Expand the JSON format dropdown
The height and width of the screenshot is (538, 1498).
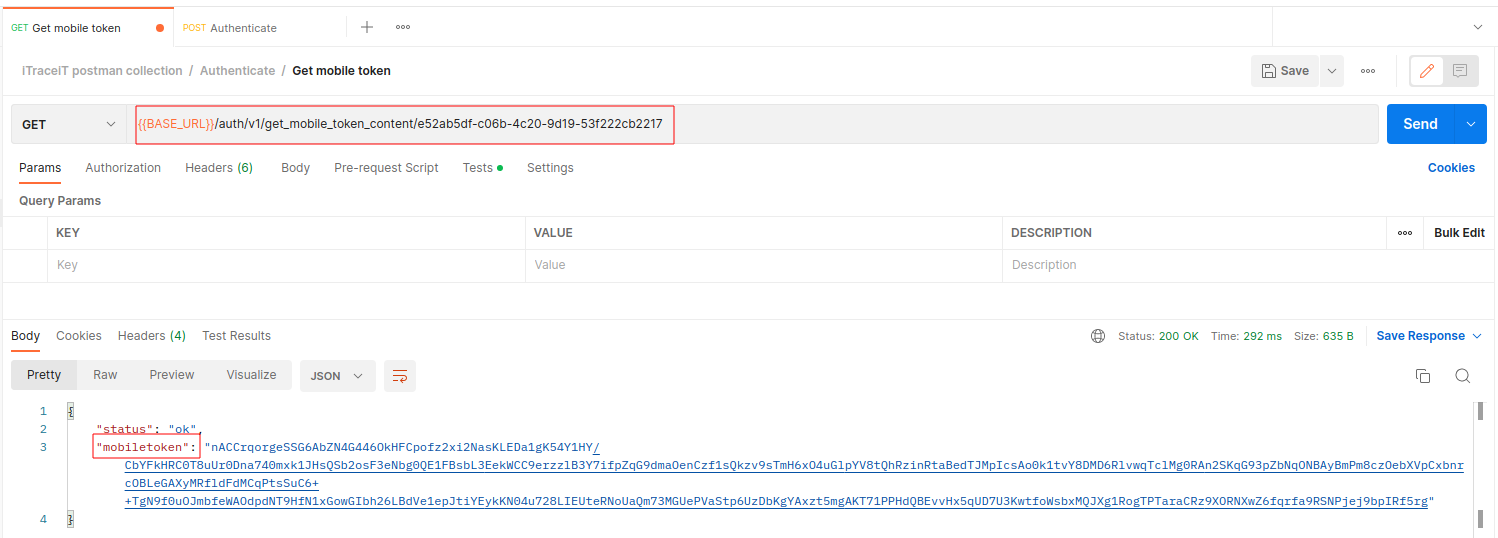click(x=337, y=376)
